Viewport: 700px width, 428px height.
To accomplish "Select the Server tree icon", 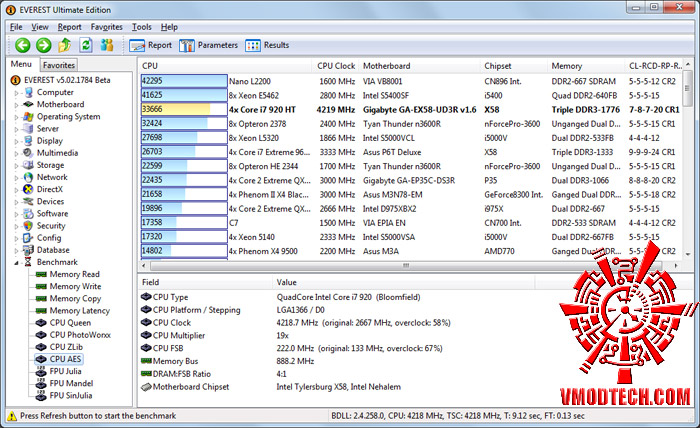I will tap(29, 129).
